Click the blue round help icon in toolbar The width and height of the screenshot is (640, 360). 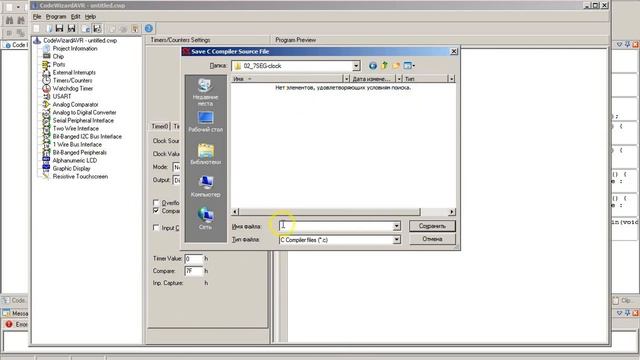pyautogui.click(x=149, y=28)
